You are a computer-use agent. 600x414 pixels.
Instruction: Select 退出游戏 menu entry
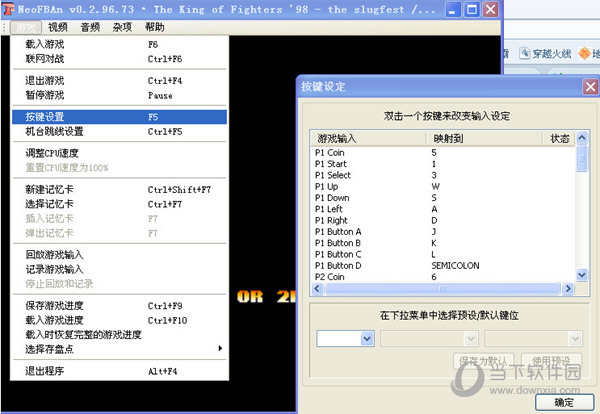click(119, 81)
